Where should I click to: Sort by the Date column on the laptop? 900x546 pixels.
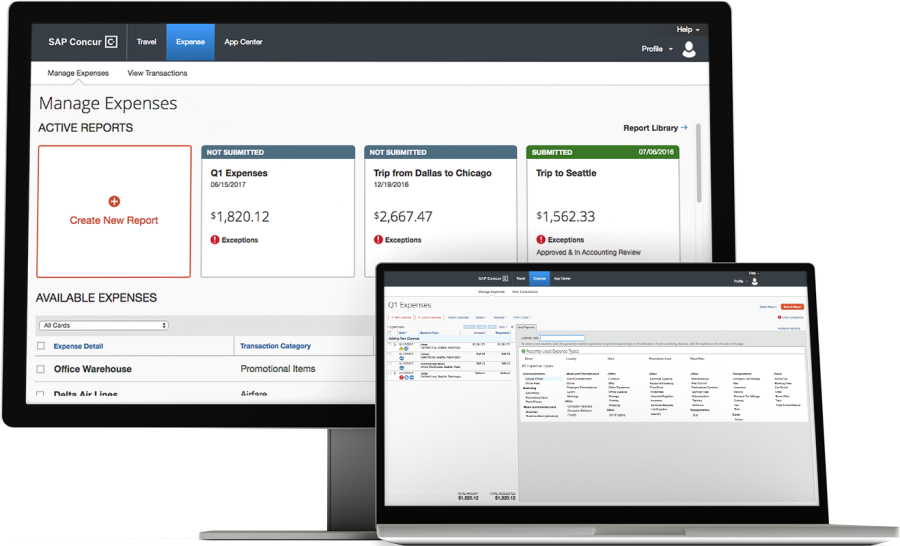(402, 333)
